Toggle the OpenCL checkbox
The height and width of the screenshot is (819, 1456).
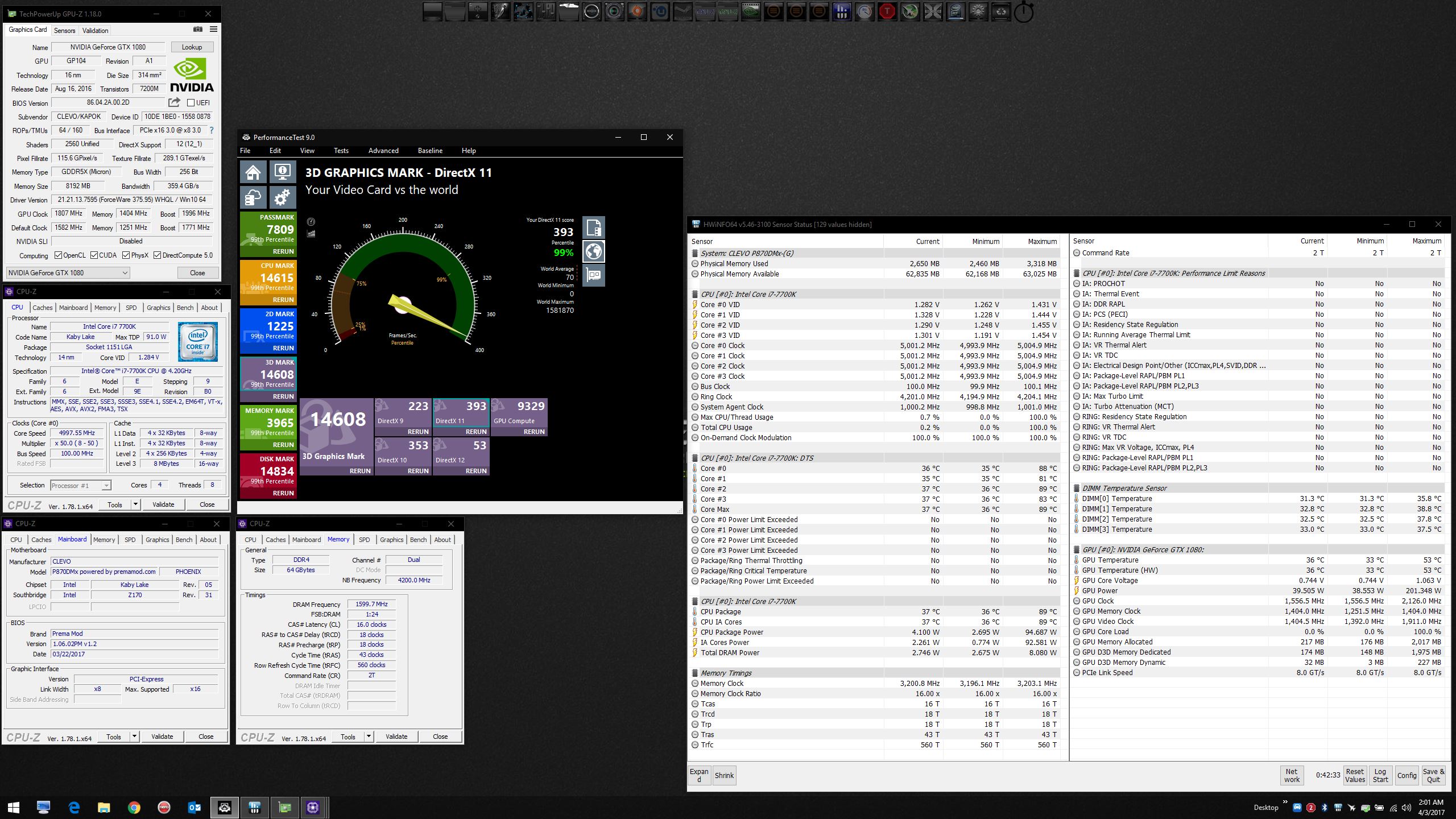pos(58,255)
